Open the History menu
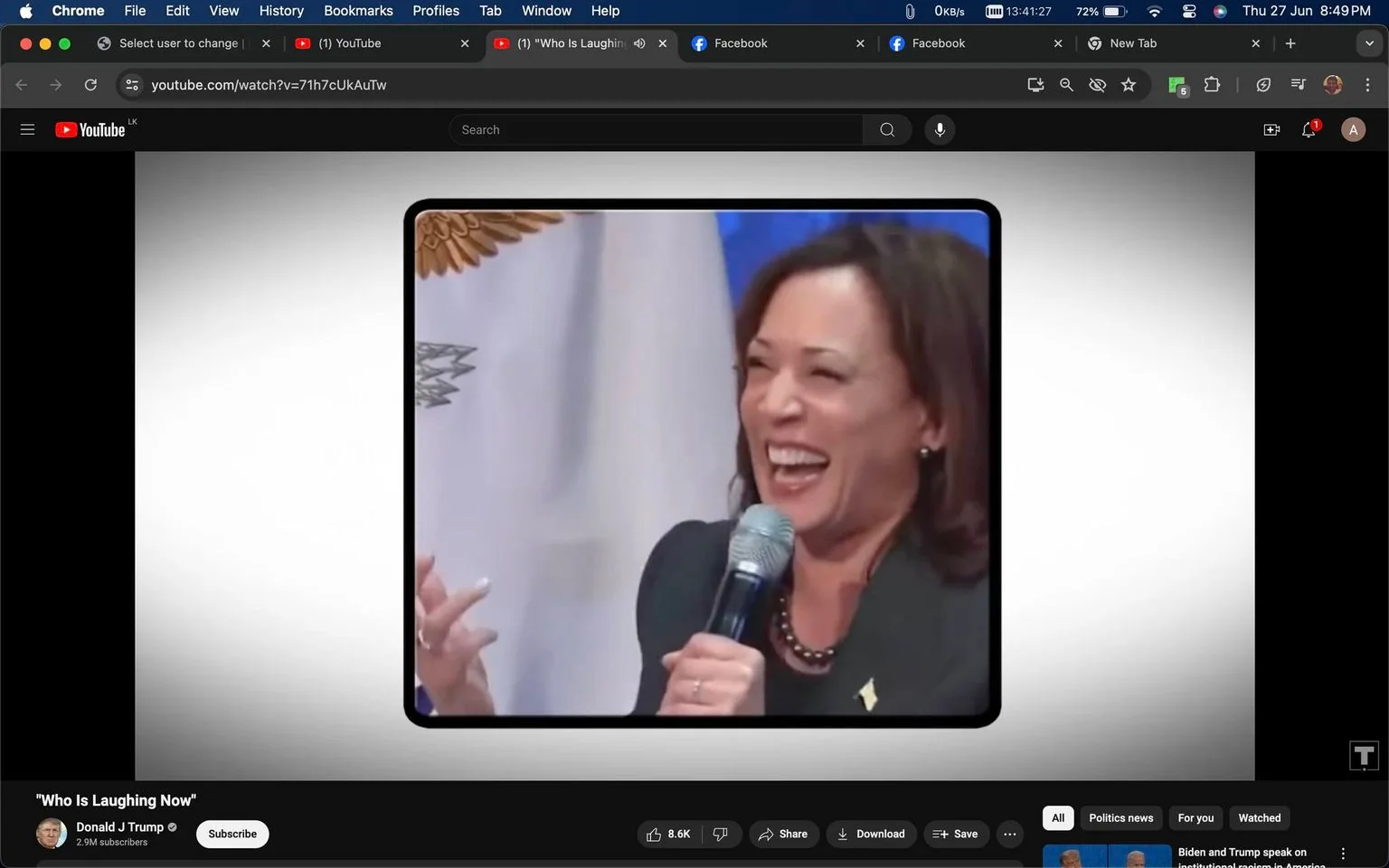Image resolution: width=1389 pixels, height=868 pixels. pyautogui.click(x=281, y=11)
